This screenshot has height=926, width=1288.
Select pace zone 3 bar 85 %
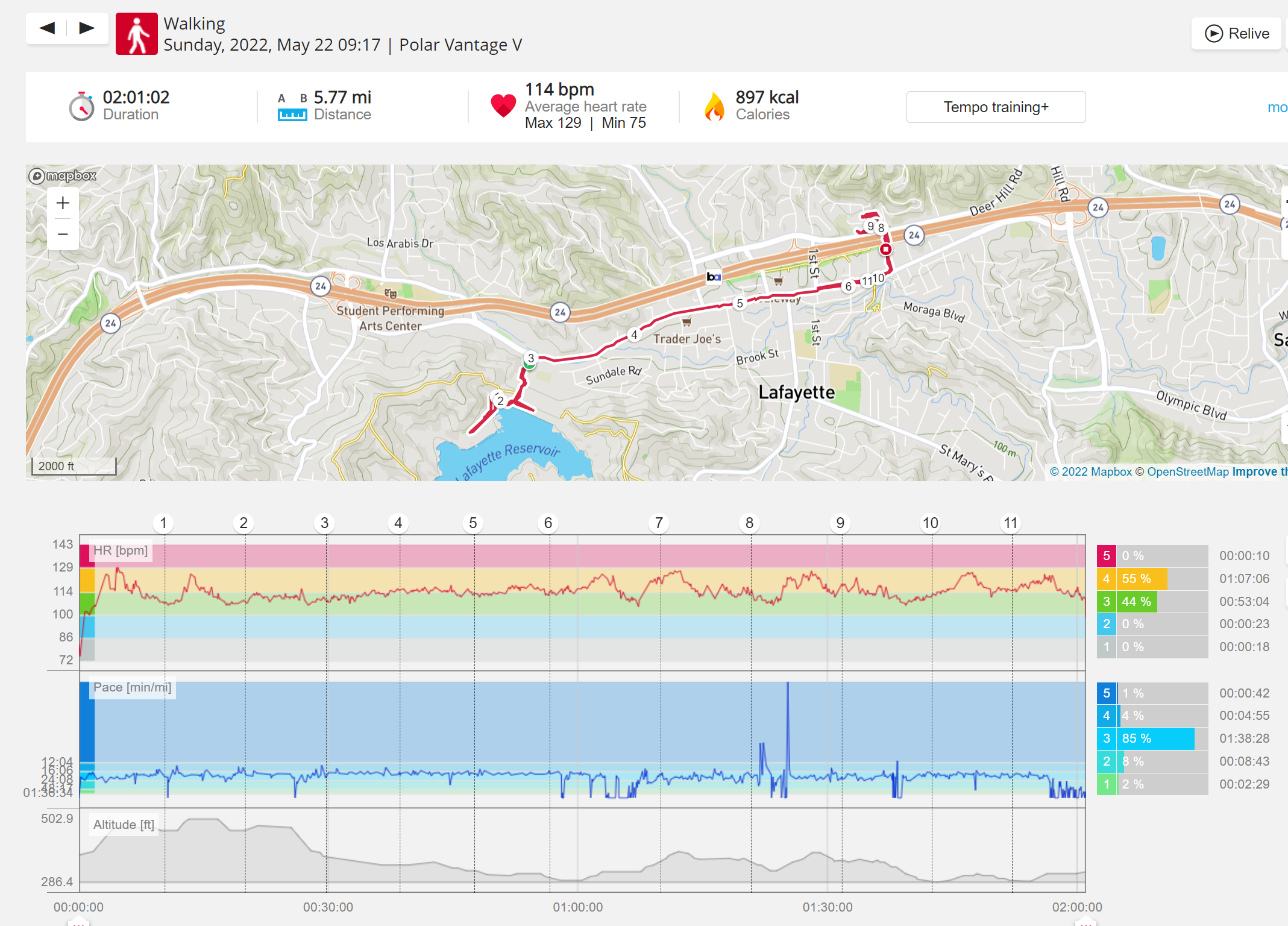pos(1152,739)
